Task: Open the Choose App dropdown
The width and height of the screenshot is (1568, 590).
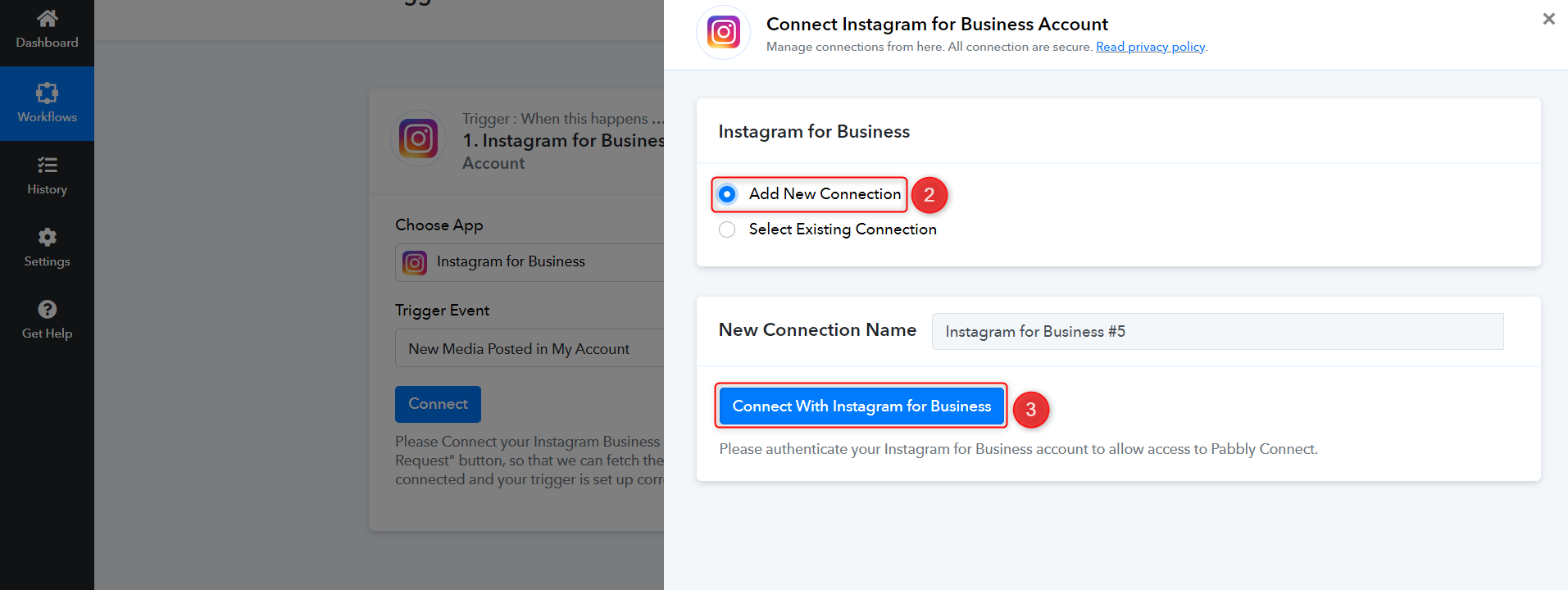Action: coord(529,262)
